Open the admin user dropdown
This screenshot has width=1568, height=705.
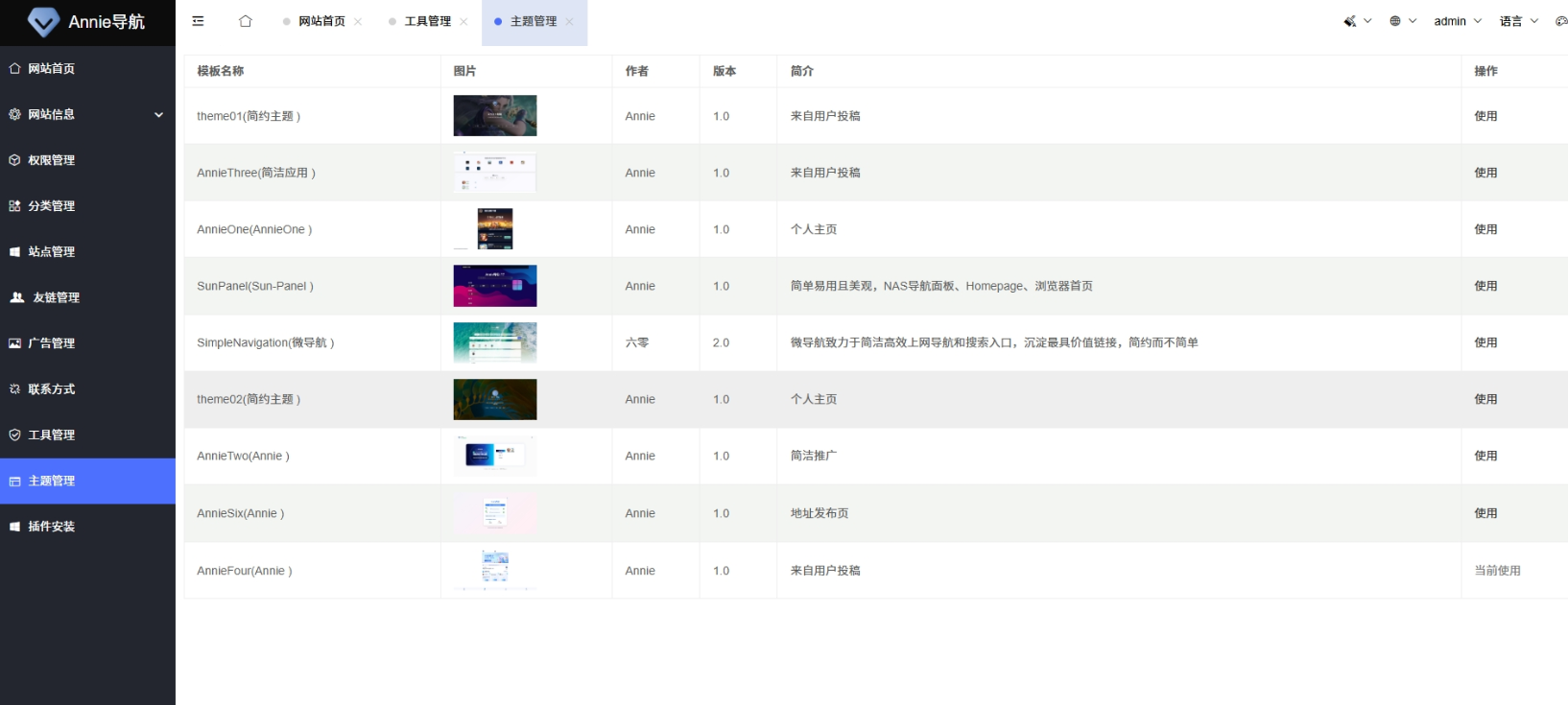(1458, 21)
